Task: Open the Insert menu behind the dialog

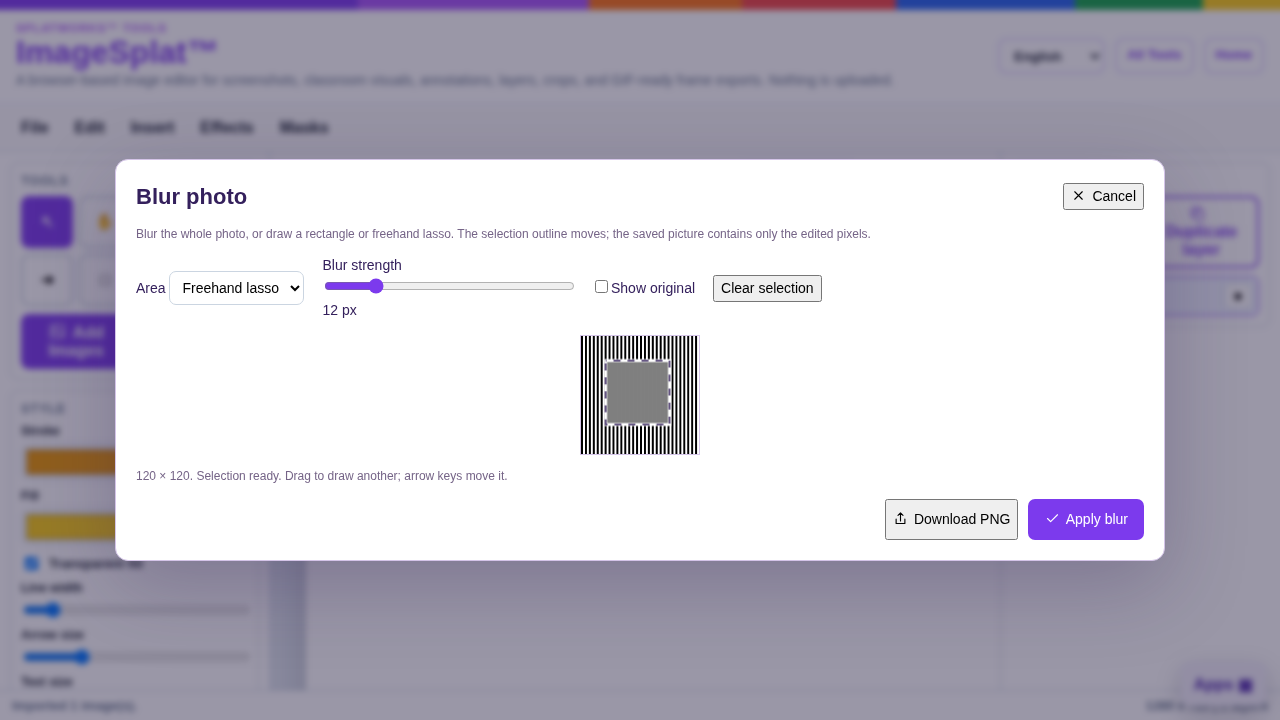Action: [152, 127]
